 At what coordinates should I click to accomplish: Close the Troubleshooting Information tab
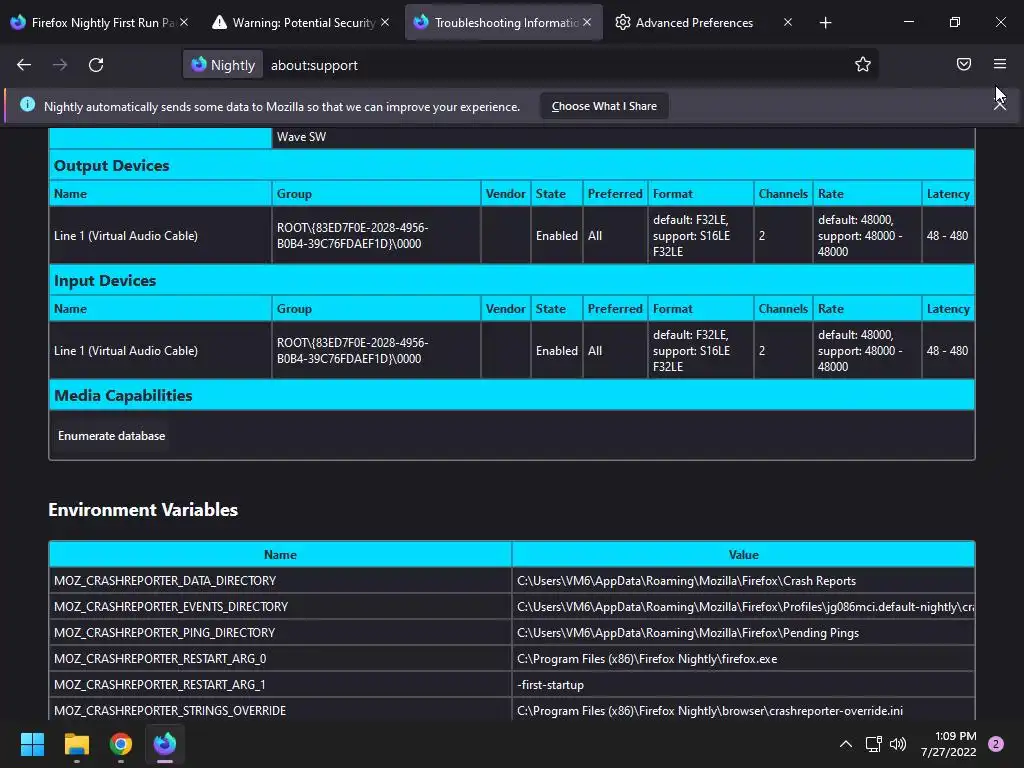click(587, 22)
